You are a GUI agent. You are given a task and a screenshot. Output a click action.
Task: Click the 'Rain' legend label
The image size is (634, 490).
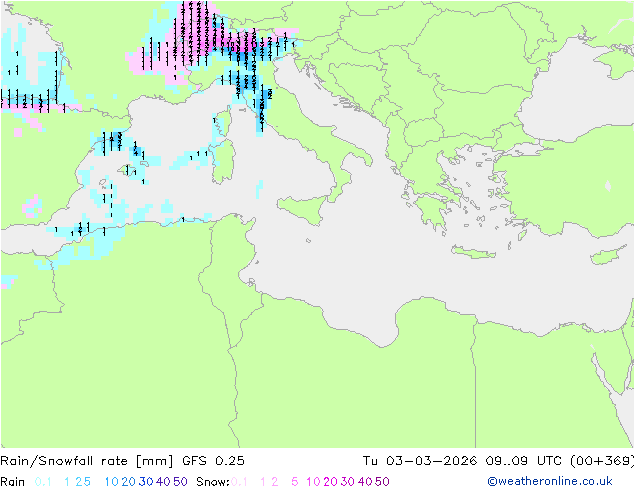coord(13,482)
